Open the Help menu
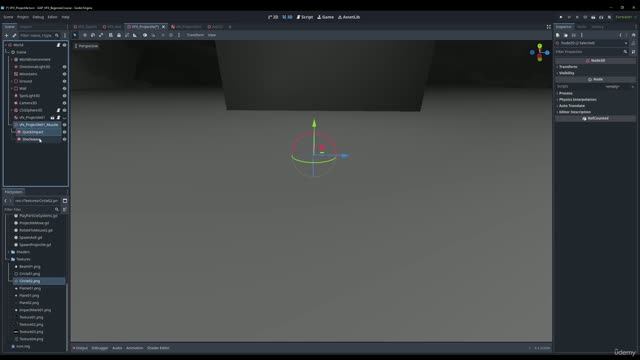The image size is (640, 360). click(65, 17)
